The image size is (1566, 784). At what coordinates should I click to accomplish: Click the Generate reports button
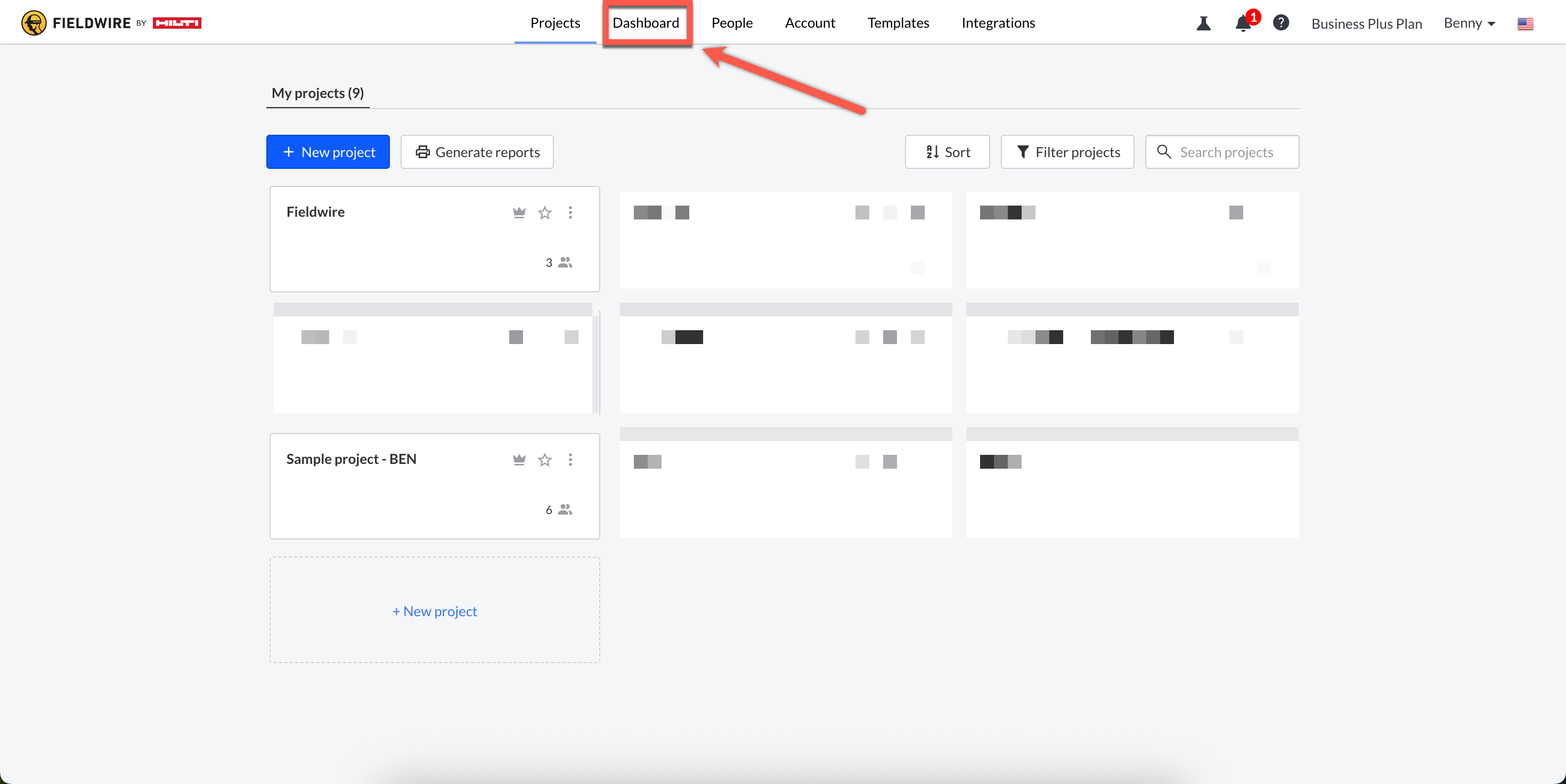[x=477, y=152]
